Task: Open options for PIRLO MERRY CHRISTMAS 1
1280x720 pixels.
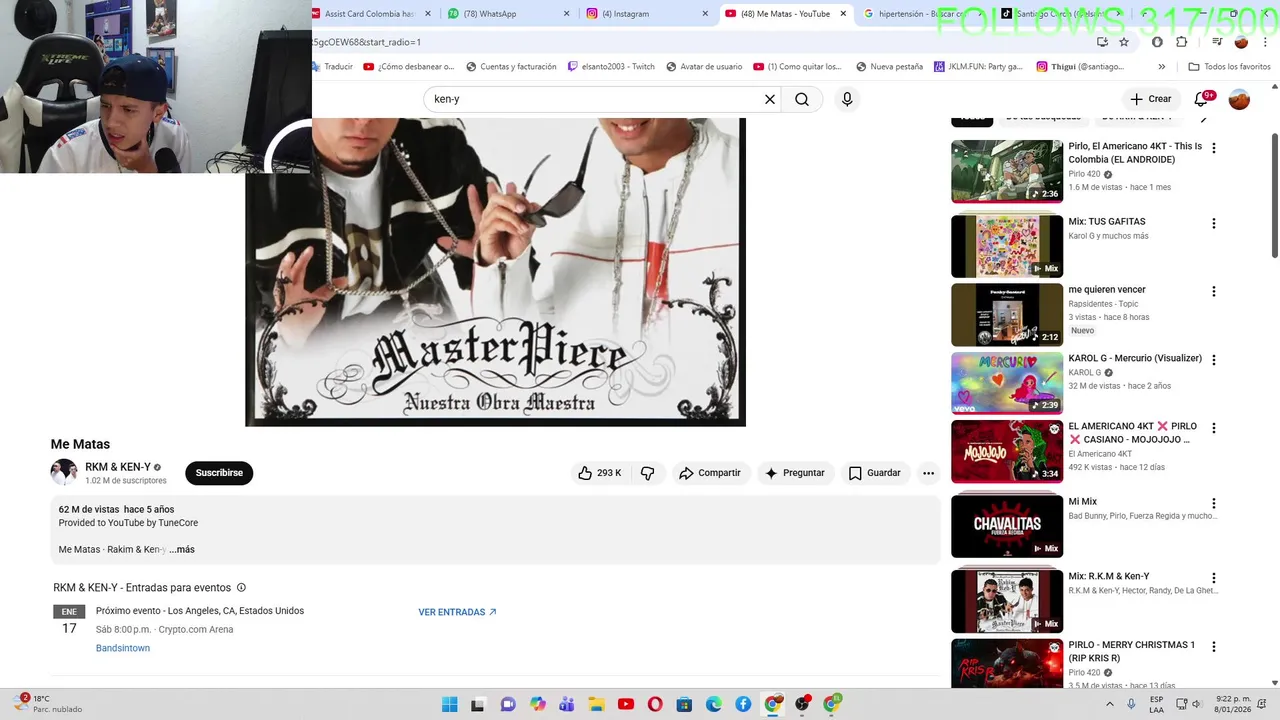Action: [1214, 647]
